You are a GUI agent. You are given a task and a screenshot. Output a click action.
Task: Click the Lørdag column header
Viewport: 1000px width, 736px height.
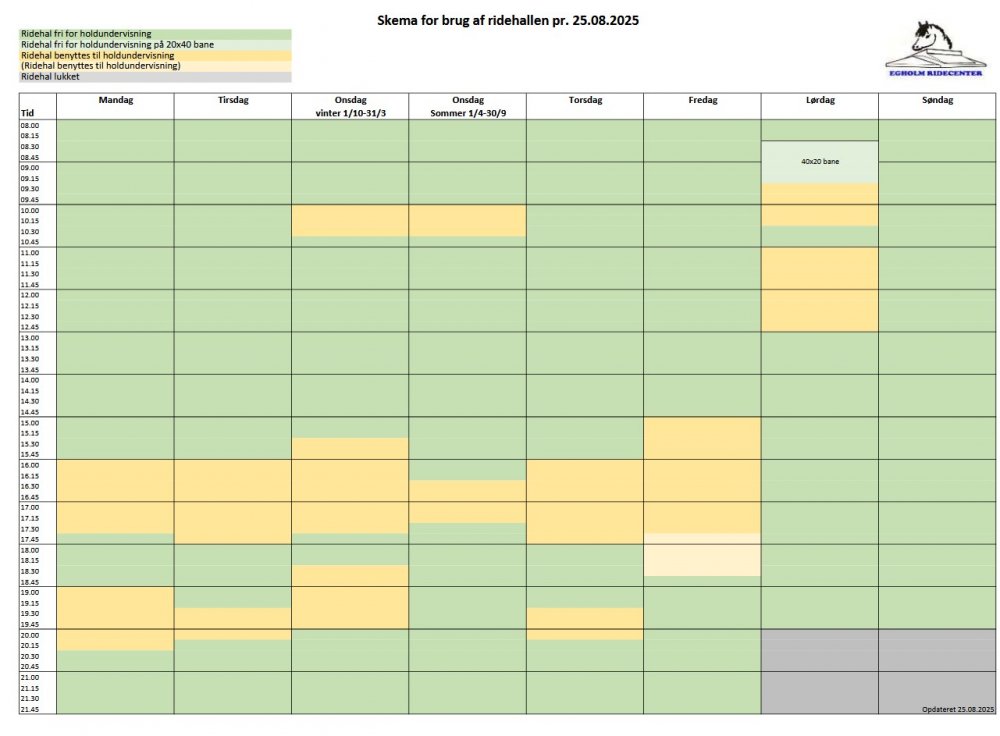click(x=820, y=101)
